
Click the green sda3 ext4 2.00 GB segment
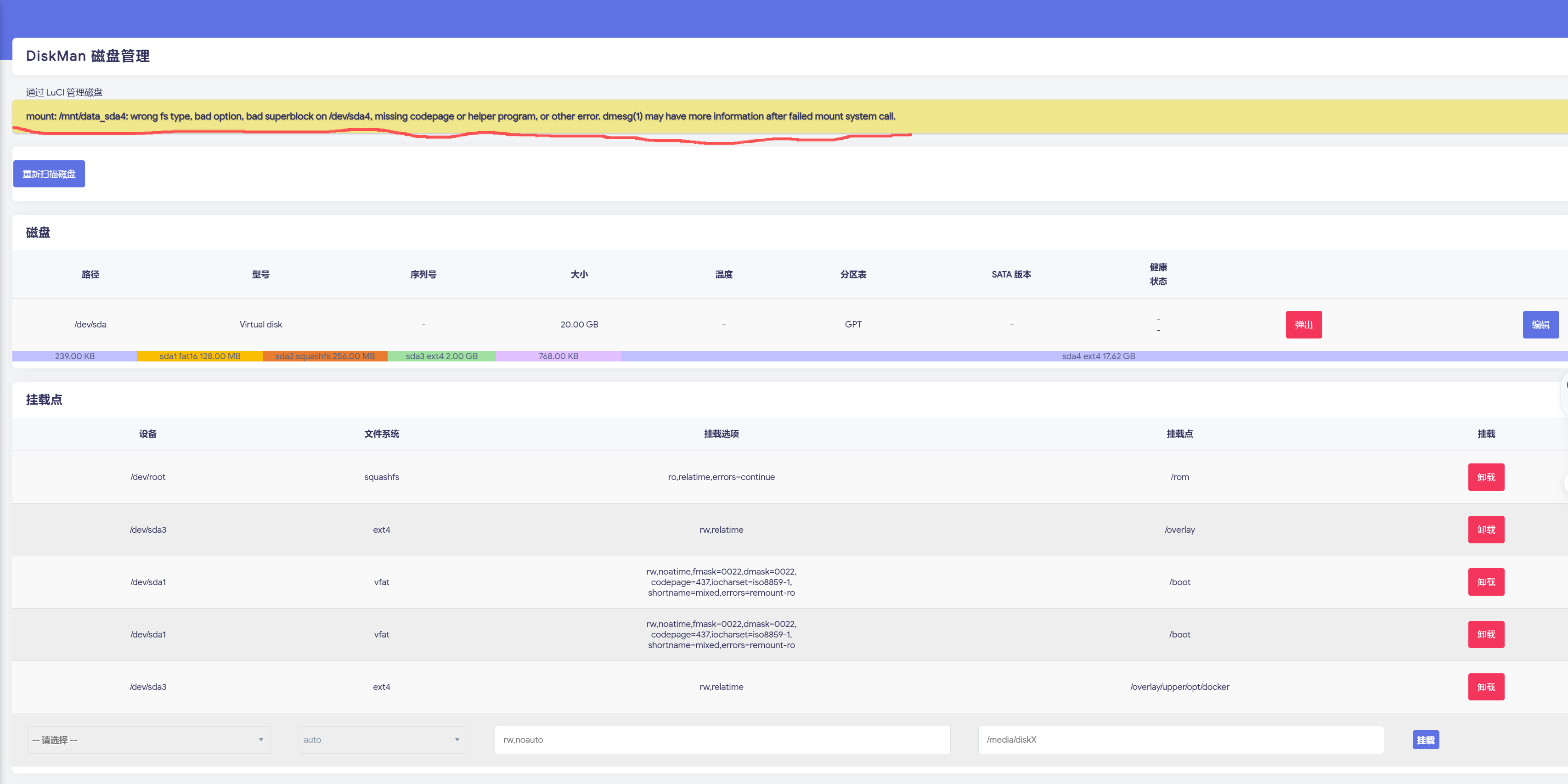pyautogui.click(x=441, y=356)
